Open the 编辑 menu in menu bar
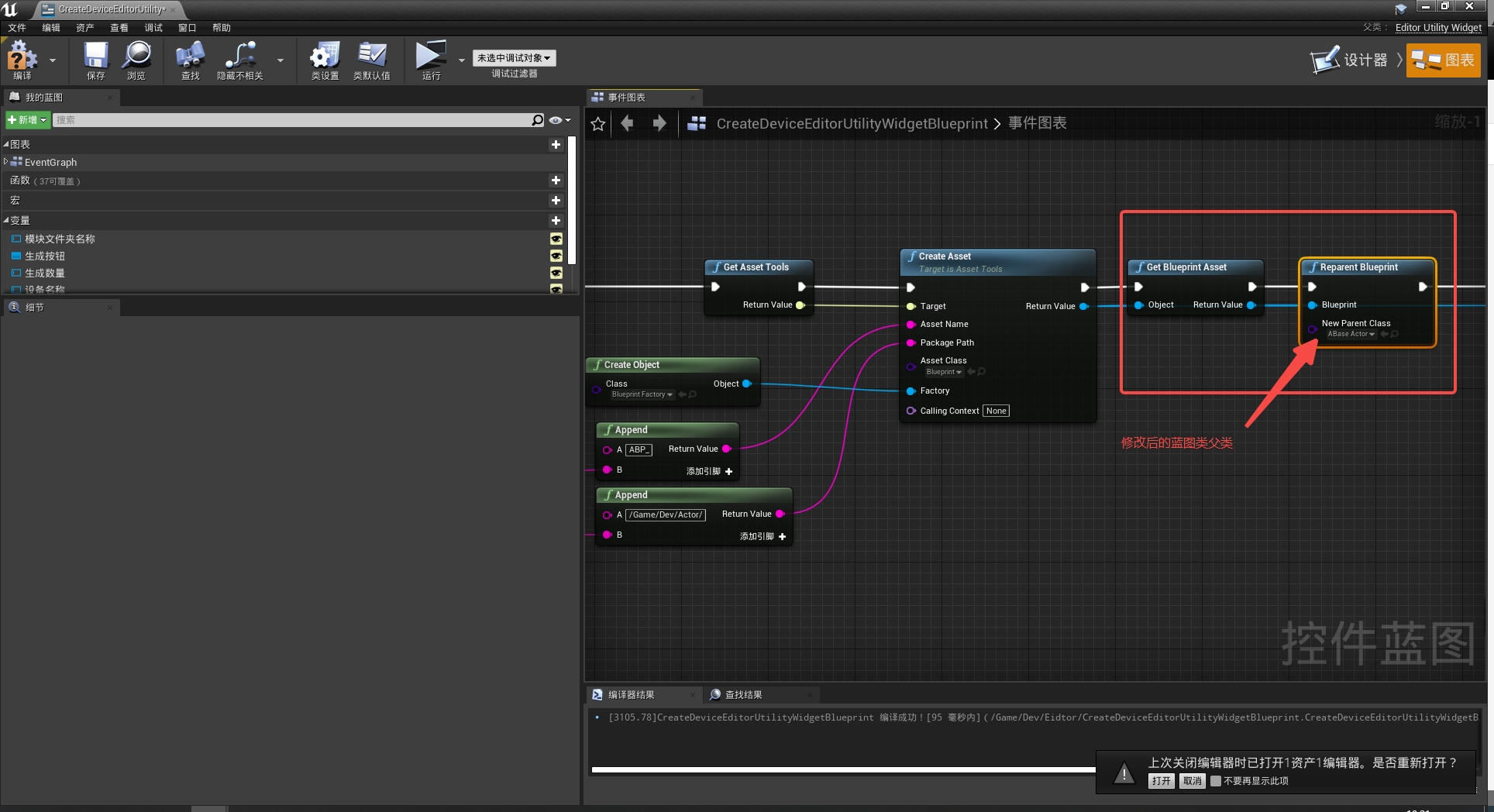 click(x=50, y=27)
